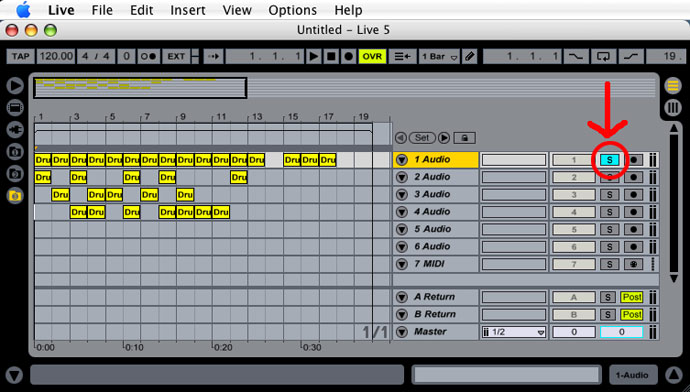Open the Device Browser icon
Screen dimensions: 690x392
(15, 108)
